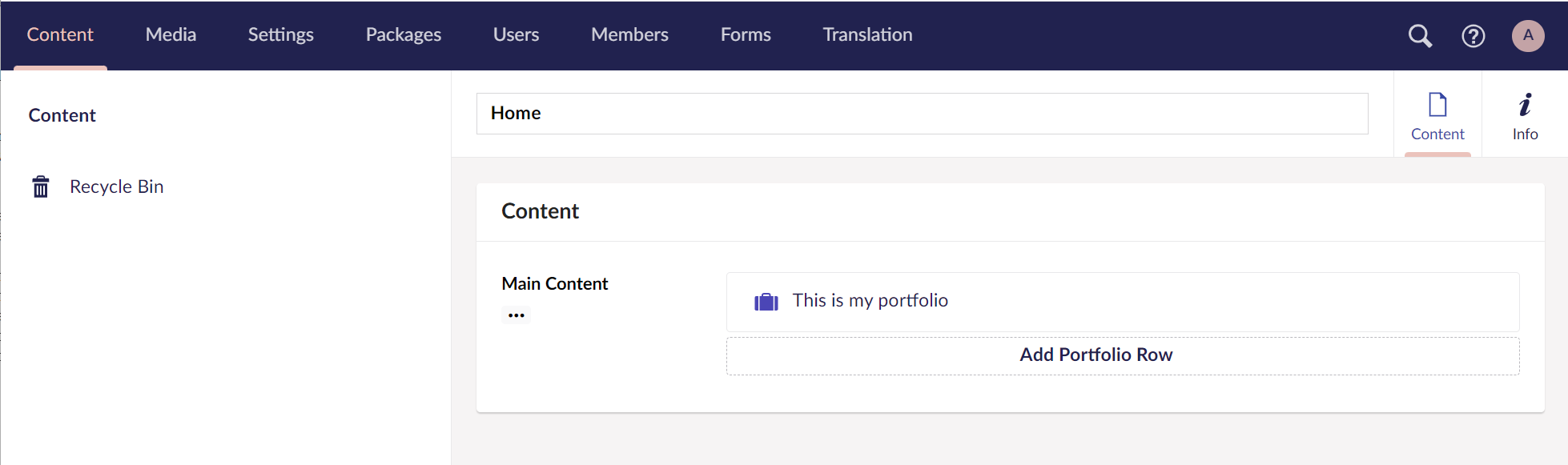The width and height of the screenshot is (1568, 465).
Task: Navigate to the Members section
Action: click(x=629, y=34)
